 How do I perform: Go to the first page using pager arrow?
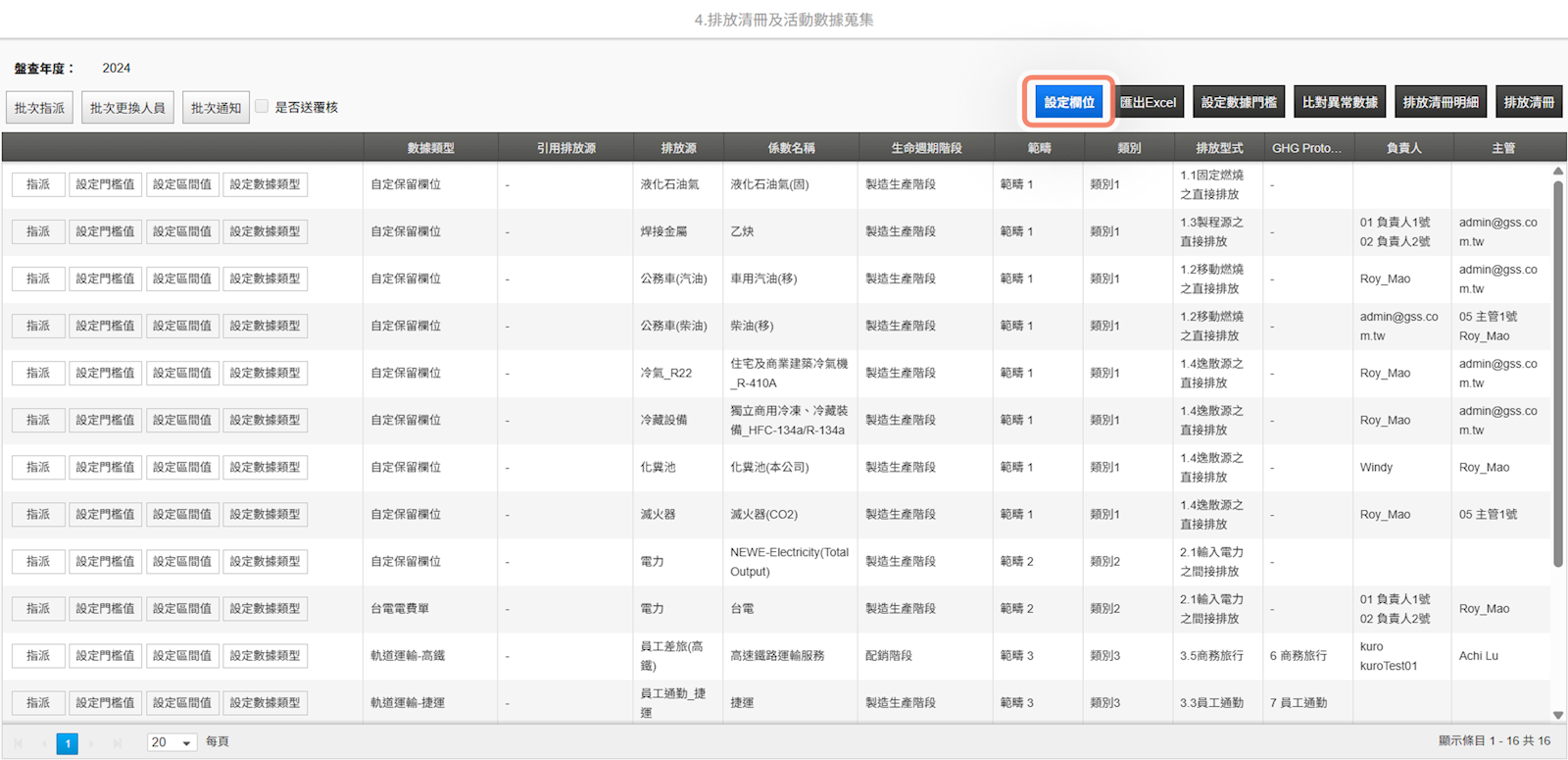18,743
